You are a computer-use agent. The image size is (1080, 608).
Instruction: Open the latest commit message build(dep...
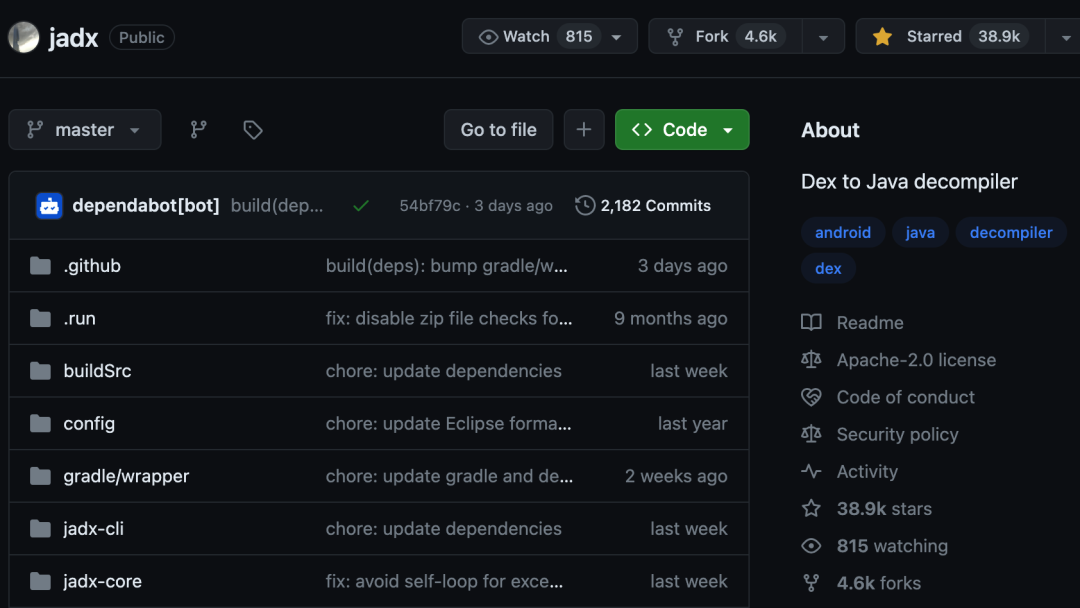(x=277, y=205)
